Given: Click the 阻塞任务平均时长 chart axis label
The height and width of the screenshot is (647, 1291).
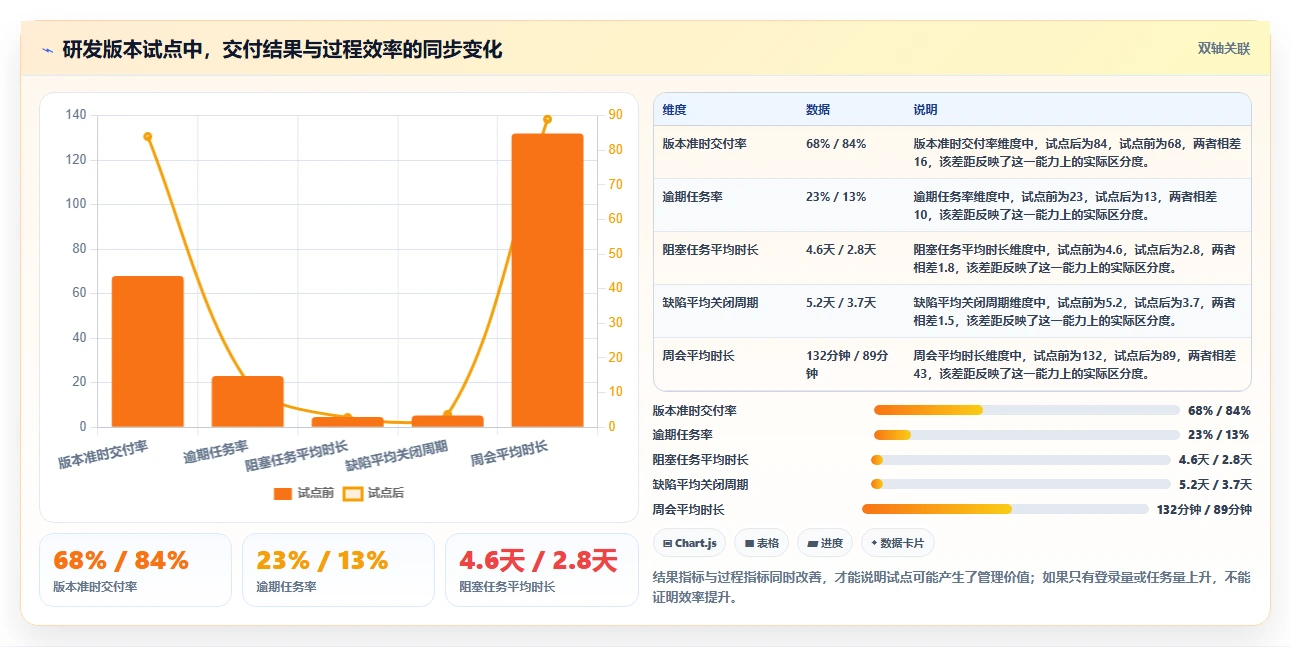Looking at the screenshot, I should 297,456.
